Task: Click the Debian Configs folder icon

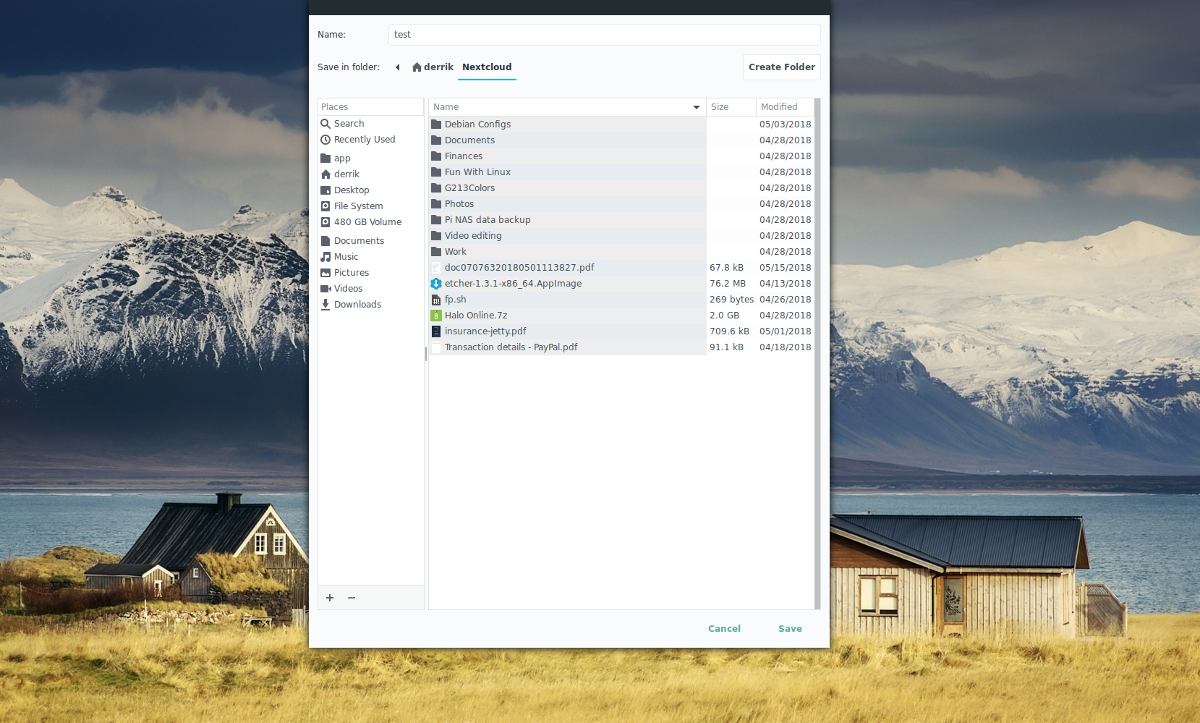Action: click(x=436, y=124)
